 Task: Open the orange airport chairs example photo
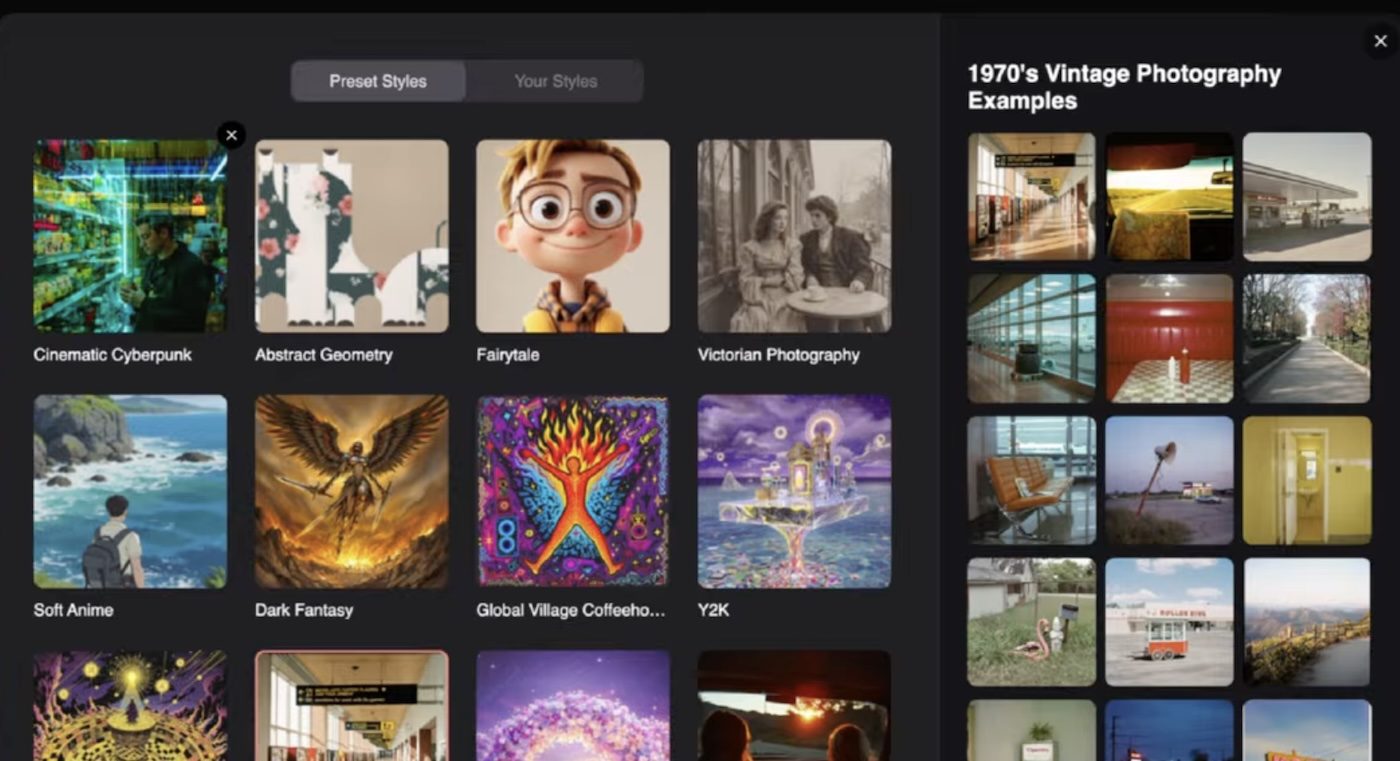tap(1031, 480)
